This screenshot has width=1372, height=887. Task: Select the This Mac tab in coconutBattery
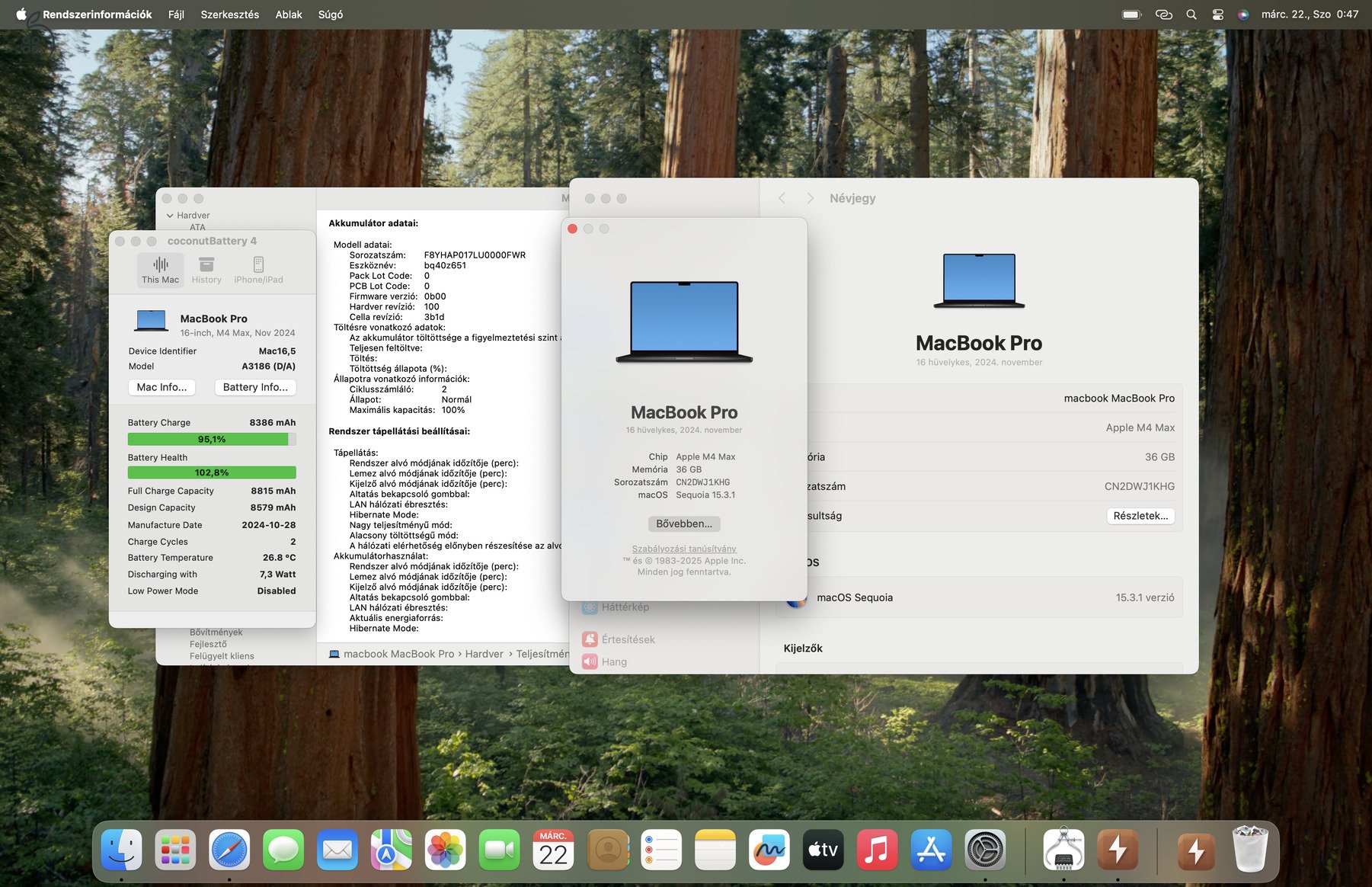tap(160, 270)
